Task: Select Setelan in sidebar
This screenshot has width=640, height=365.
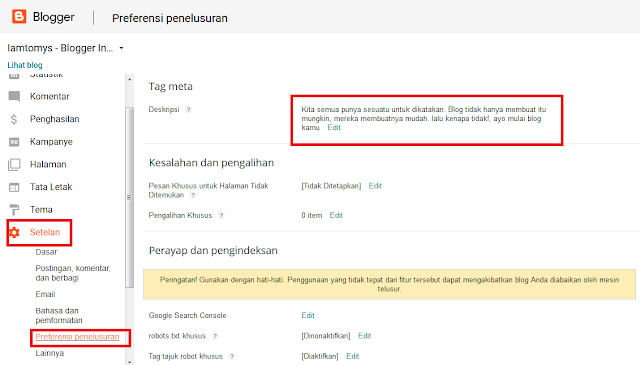Action: click(x=45, y=232)
